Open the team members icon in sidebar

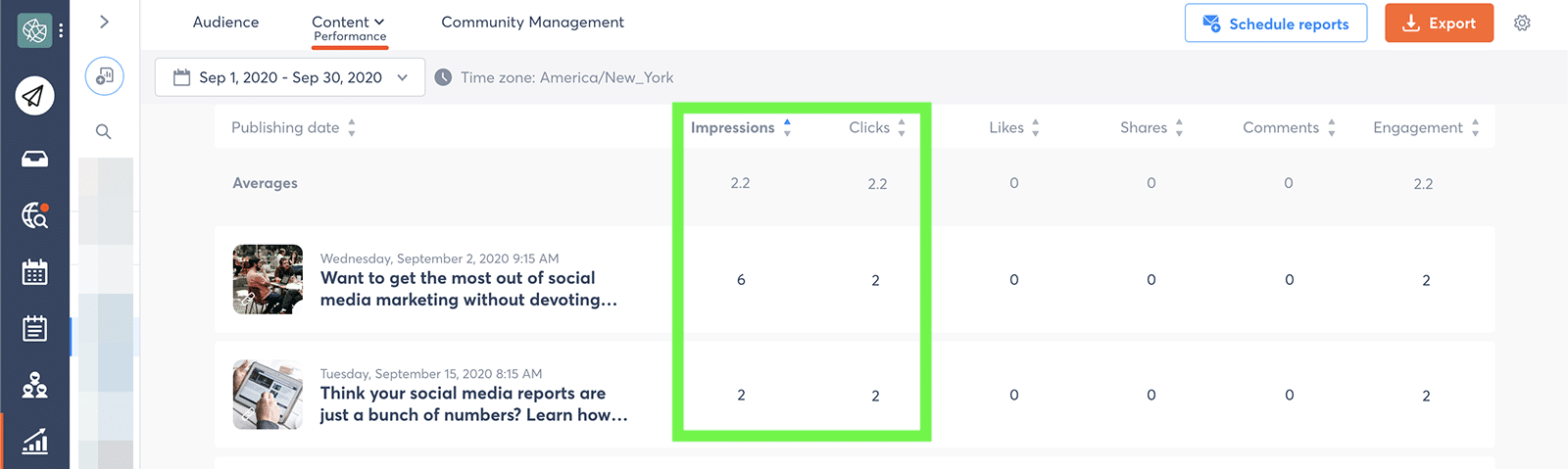coord(34,386)
